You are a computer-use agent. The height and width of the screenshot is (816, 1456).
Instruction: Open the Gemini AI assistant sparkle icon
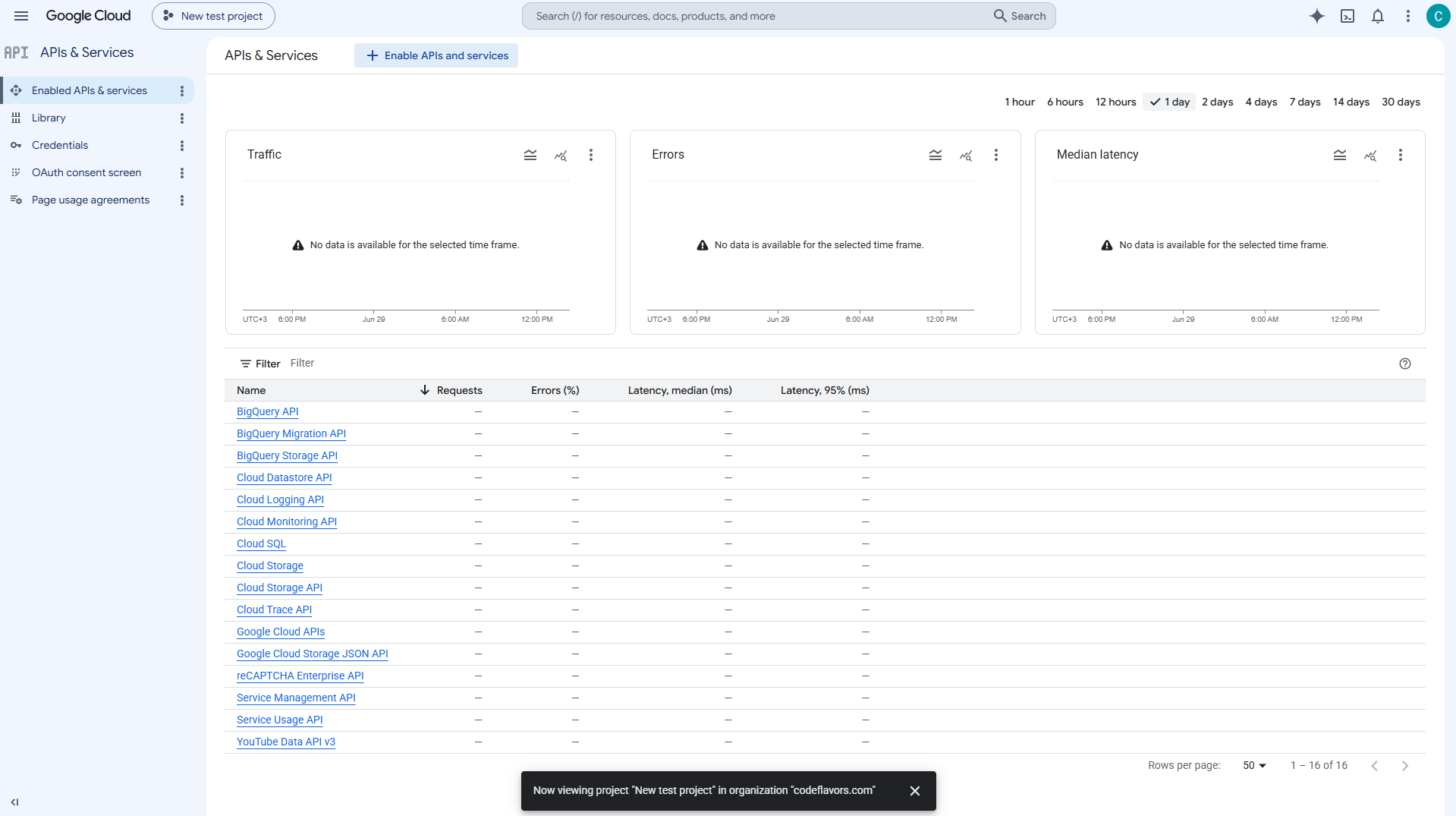tap(1317, 16)
